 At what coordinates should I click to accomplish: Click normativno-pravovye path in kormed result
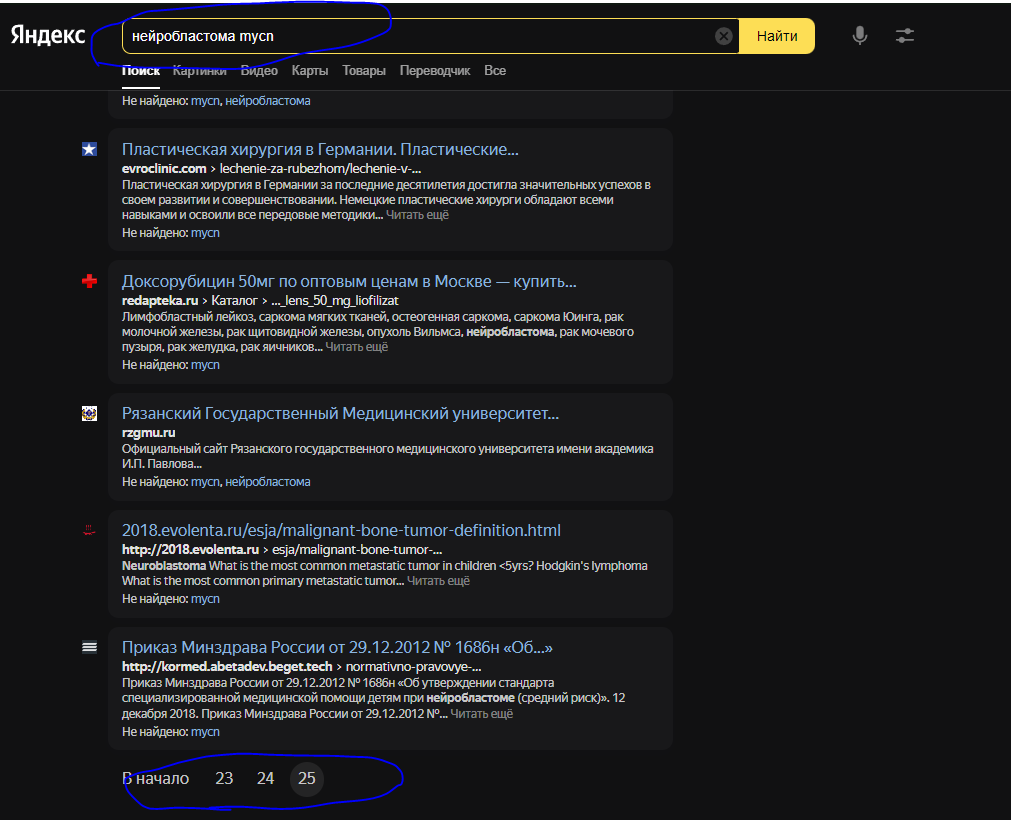click(x=414, y=667)
